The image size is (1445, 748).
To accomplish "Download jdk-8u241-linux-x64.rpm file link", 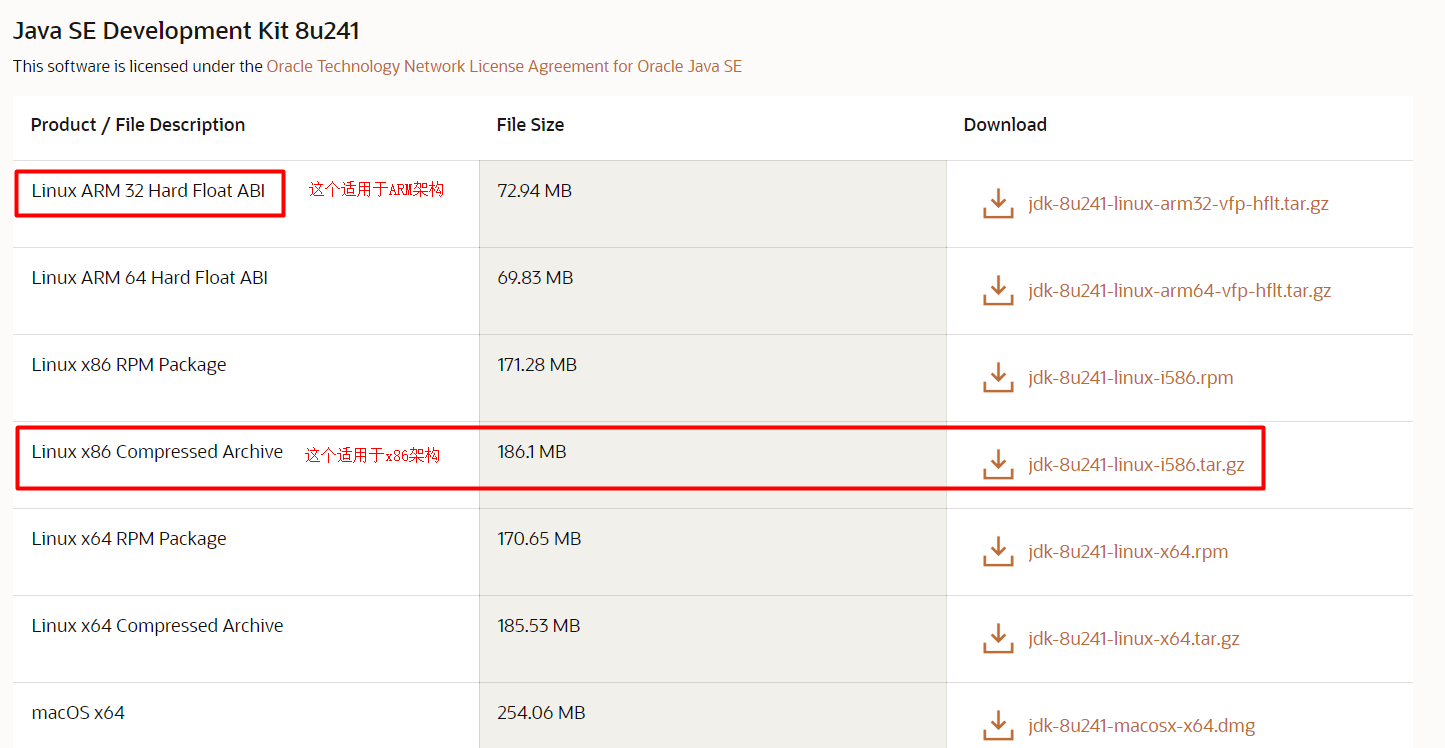I will click(x=1128, y=552).
